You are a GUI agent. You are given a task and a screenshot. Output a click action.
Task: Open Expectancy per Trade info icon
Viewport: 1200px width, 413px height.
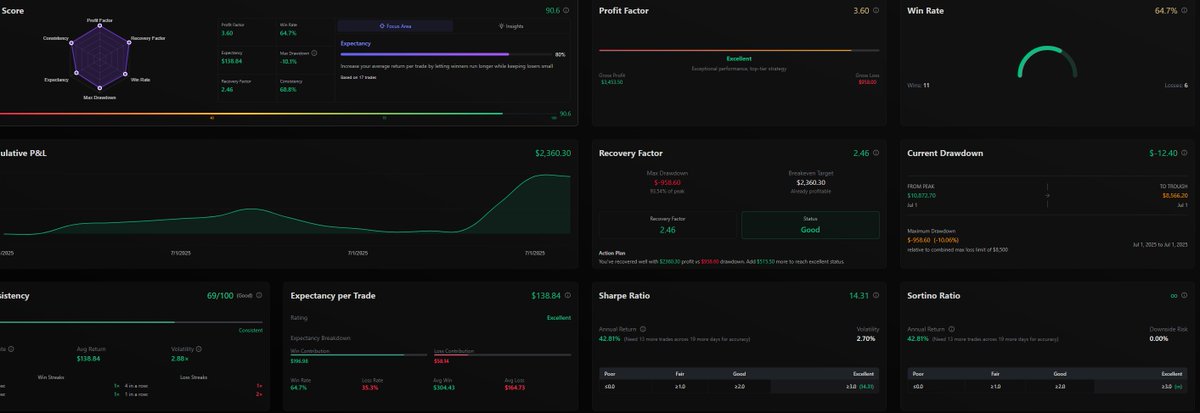pyautogui.click(x=568, y=296)
